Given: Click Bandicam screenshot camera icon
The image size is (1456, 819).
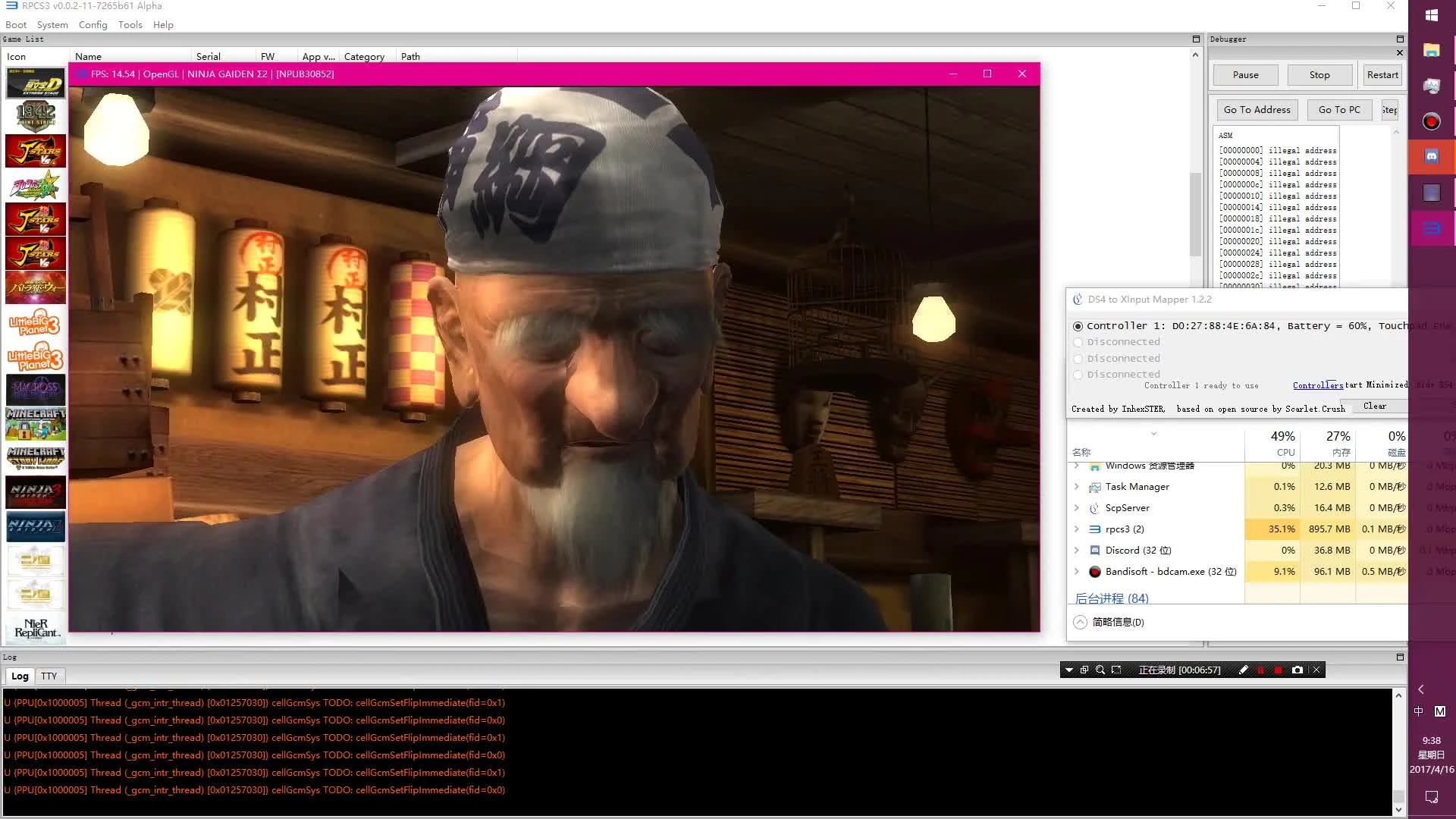Looking at the screenshot, I should pyautogui.click(x=1298, y=670).
